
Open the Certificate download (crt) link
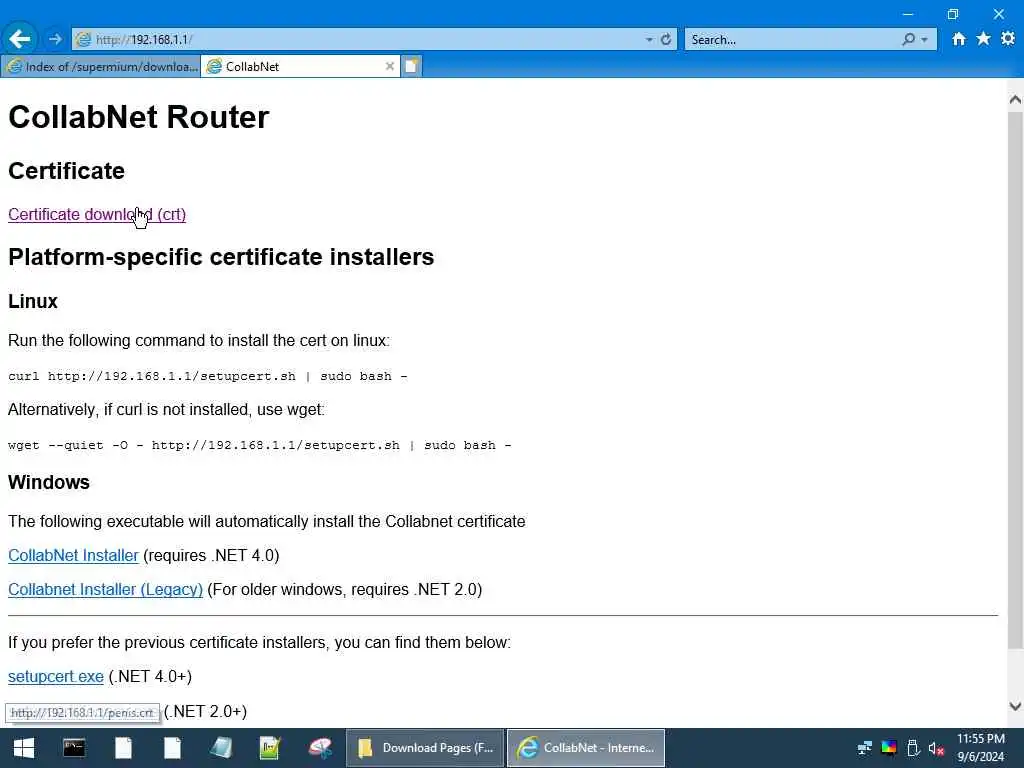(x=97, y=214)
